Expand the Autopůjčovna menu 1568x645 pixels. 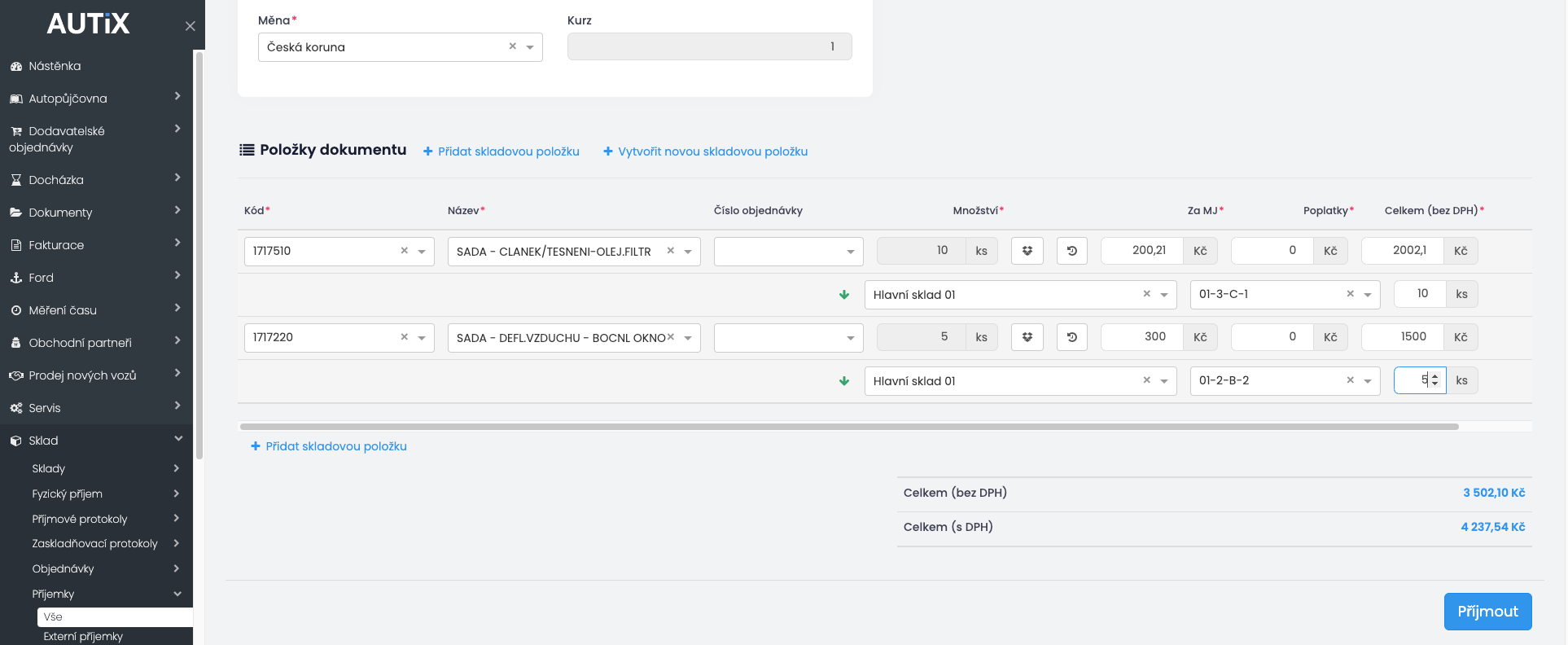pyautogui.click(x=177, y=96)
